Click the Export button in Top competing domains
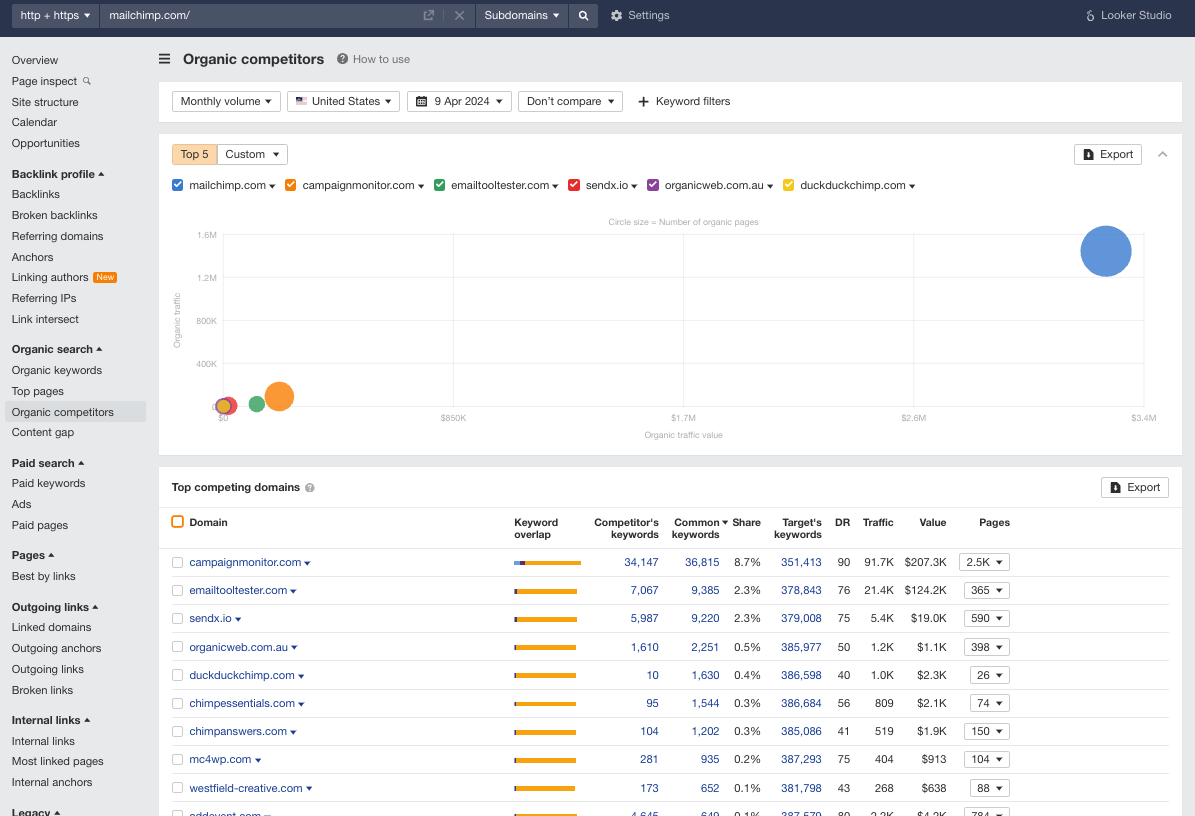The width and height of the screenshot is (1195, 816). coord(1134,487)
